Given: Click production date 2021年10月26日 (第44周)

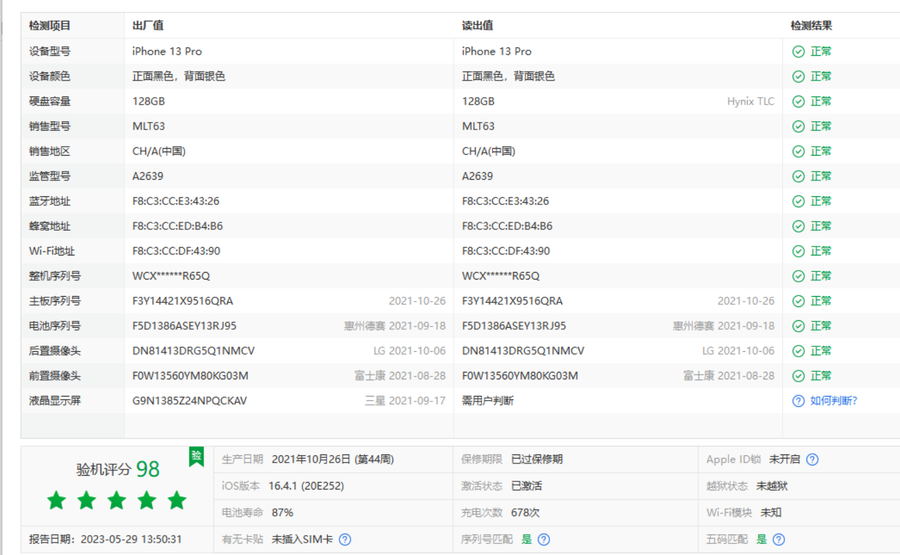Looking at the screenshot, I should tap(333, 459).
